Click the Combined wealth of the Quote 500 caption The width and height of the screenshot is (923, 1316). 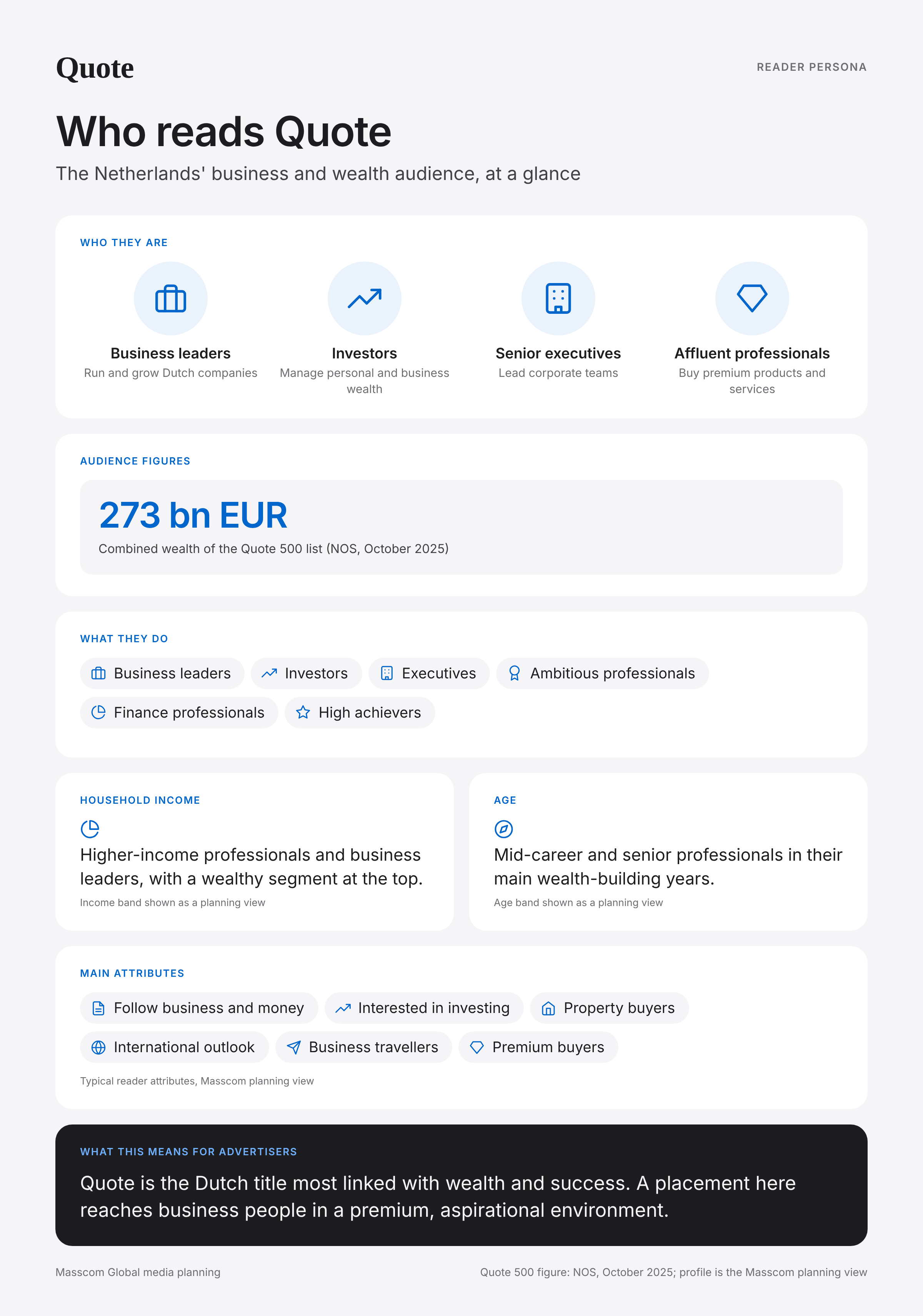[x=273, y=548]
